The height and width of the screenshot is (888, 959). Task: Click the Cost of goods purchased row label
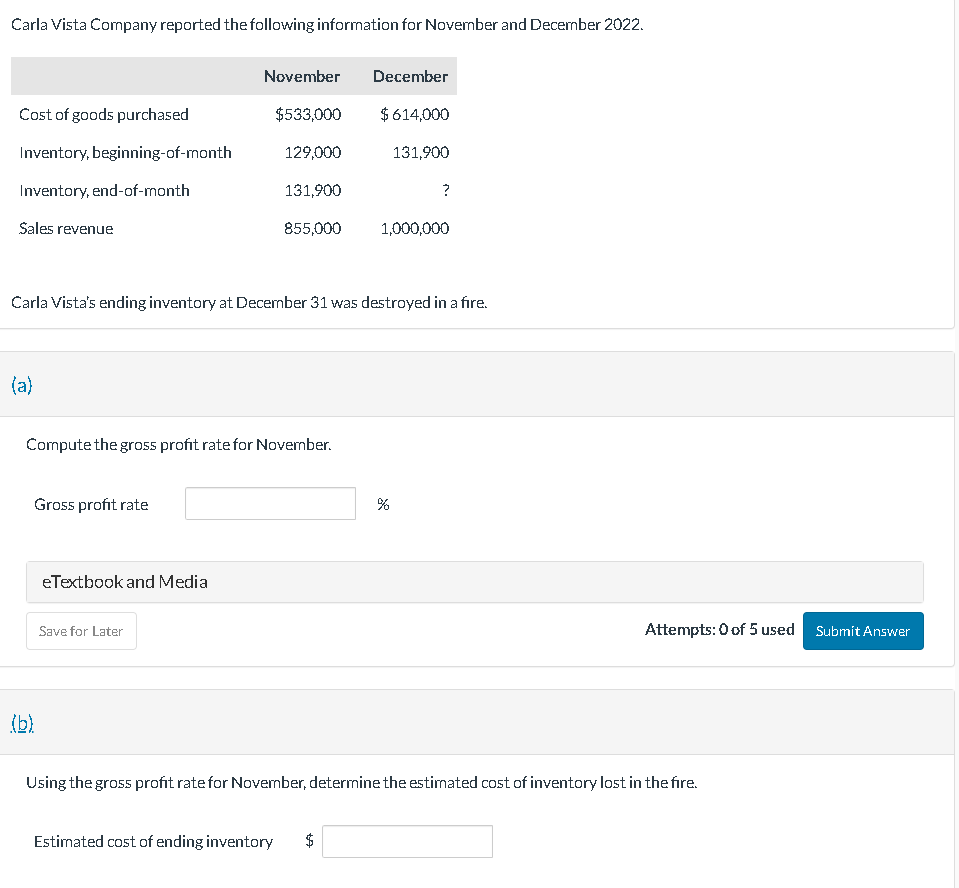[103, 114]
